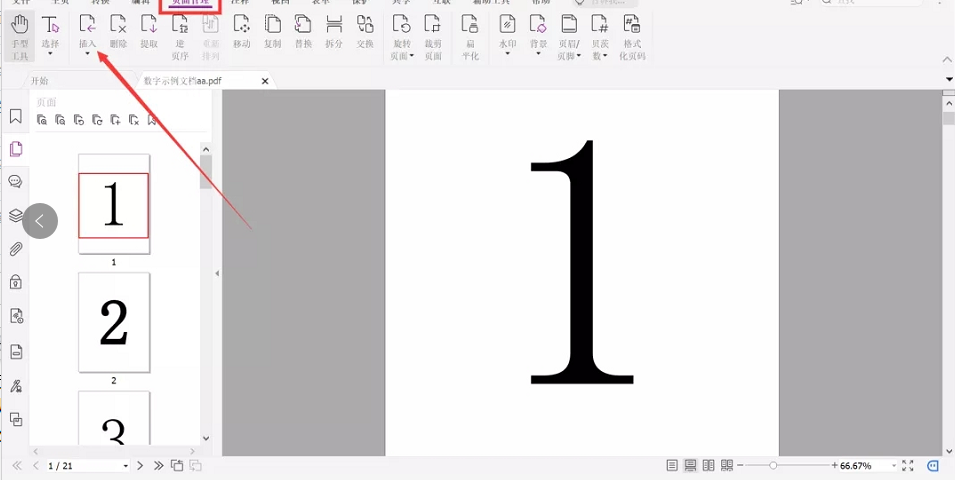Click the zoom slider handle
The image size is (955, 480).
[773, 466]
